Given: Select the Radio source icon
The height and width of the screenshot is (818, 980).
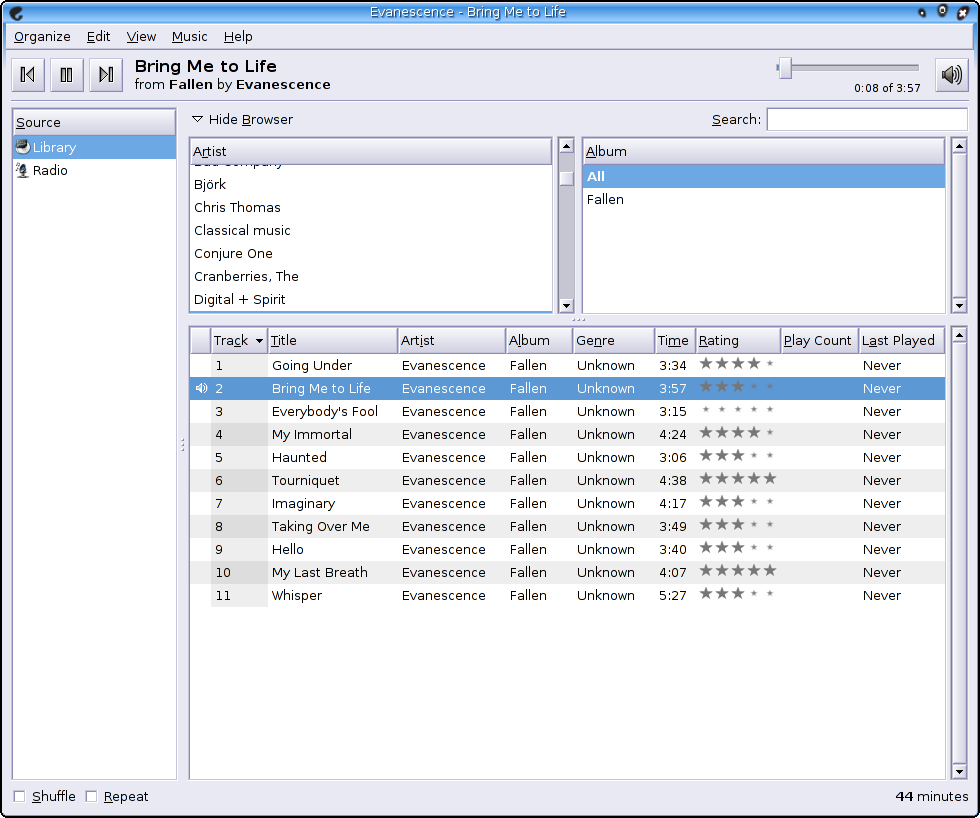Looking at the screenshot, I should pyautogui.click(x=22, y=170).
